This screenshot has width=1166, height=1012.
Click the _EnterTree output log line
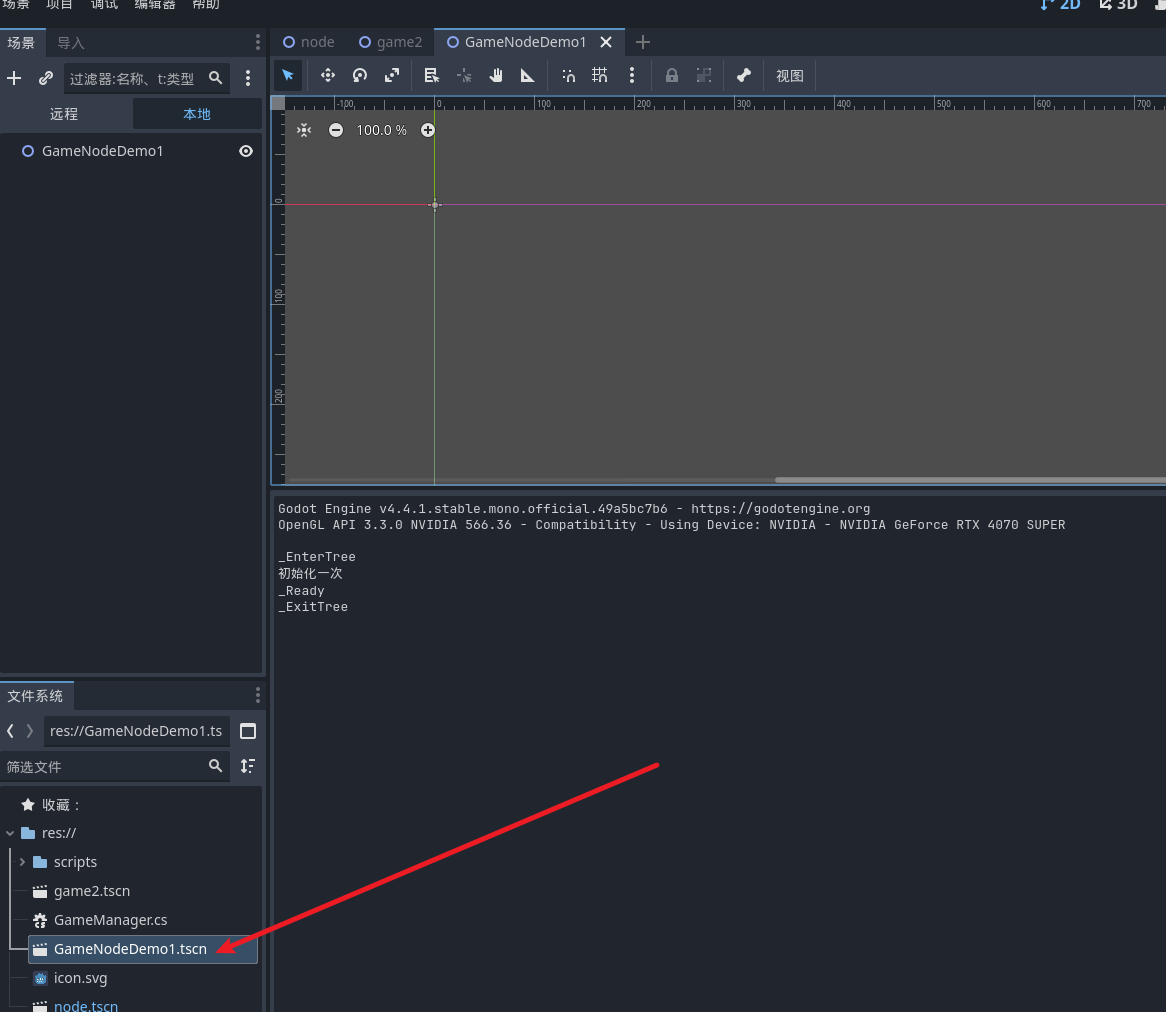(317, 556)
